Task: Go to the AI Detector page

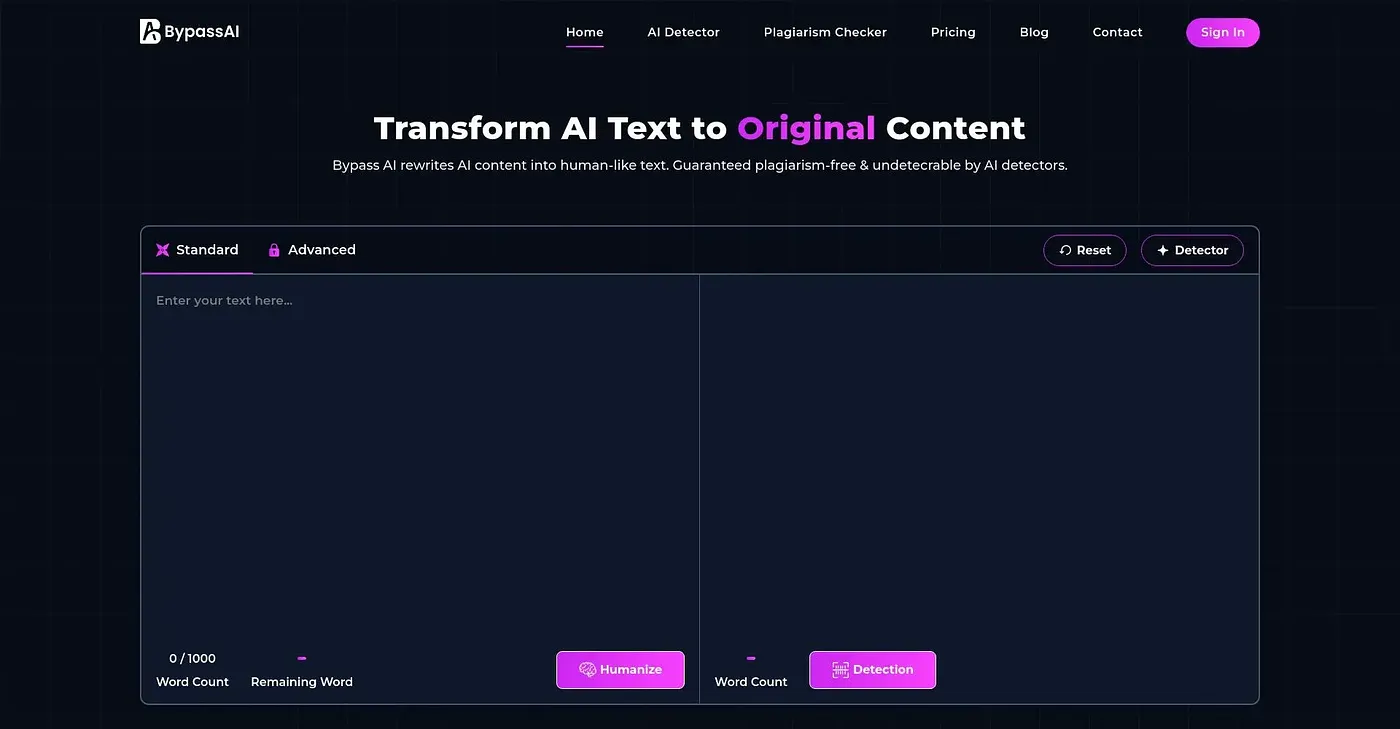Action: click(x=684, y=32)
